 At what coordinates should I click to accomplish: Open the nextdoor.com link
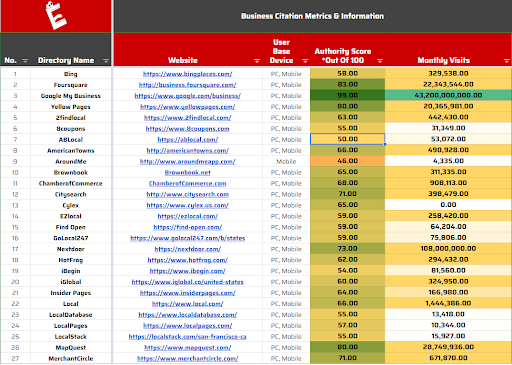pyautogui.click(x=188, y=249)
